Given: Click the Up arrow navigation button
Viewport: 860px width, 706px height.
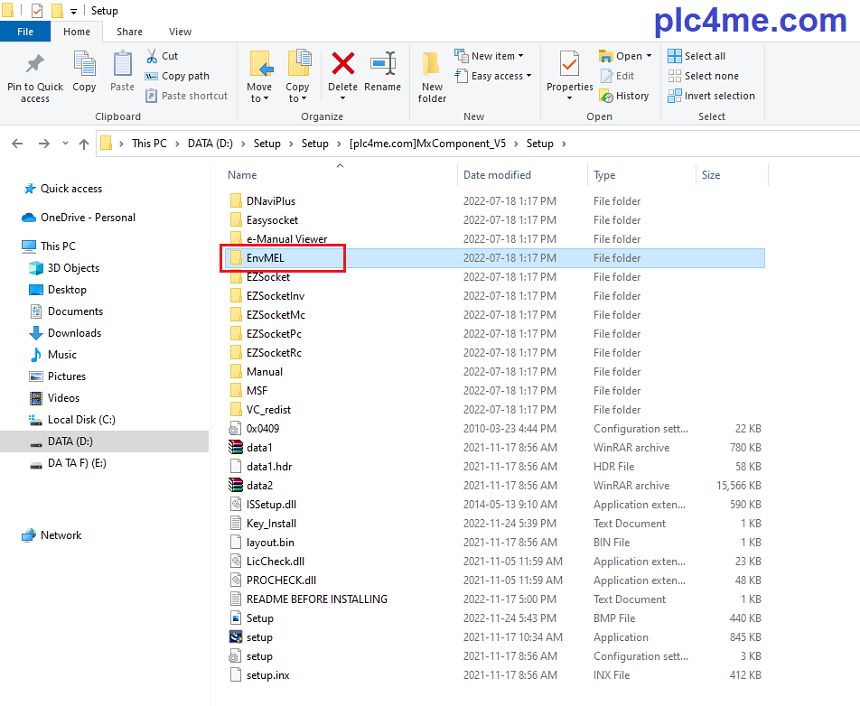Looking at the screenshot, I should [x=83, y=144].
